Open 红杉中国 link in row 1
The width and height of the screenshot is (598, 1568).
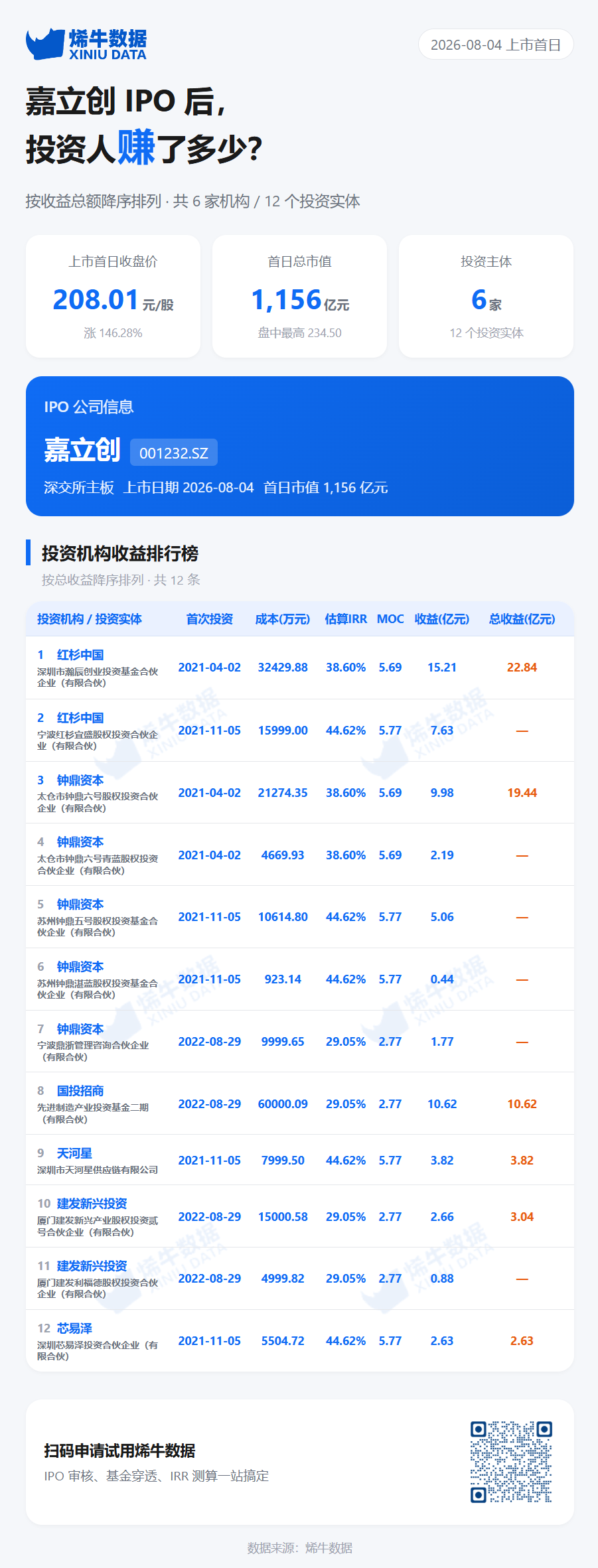80,655
